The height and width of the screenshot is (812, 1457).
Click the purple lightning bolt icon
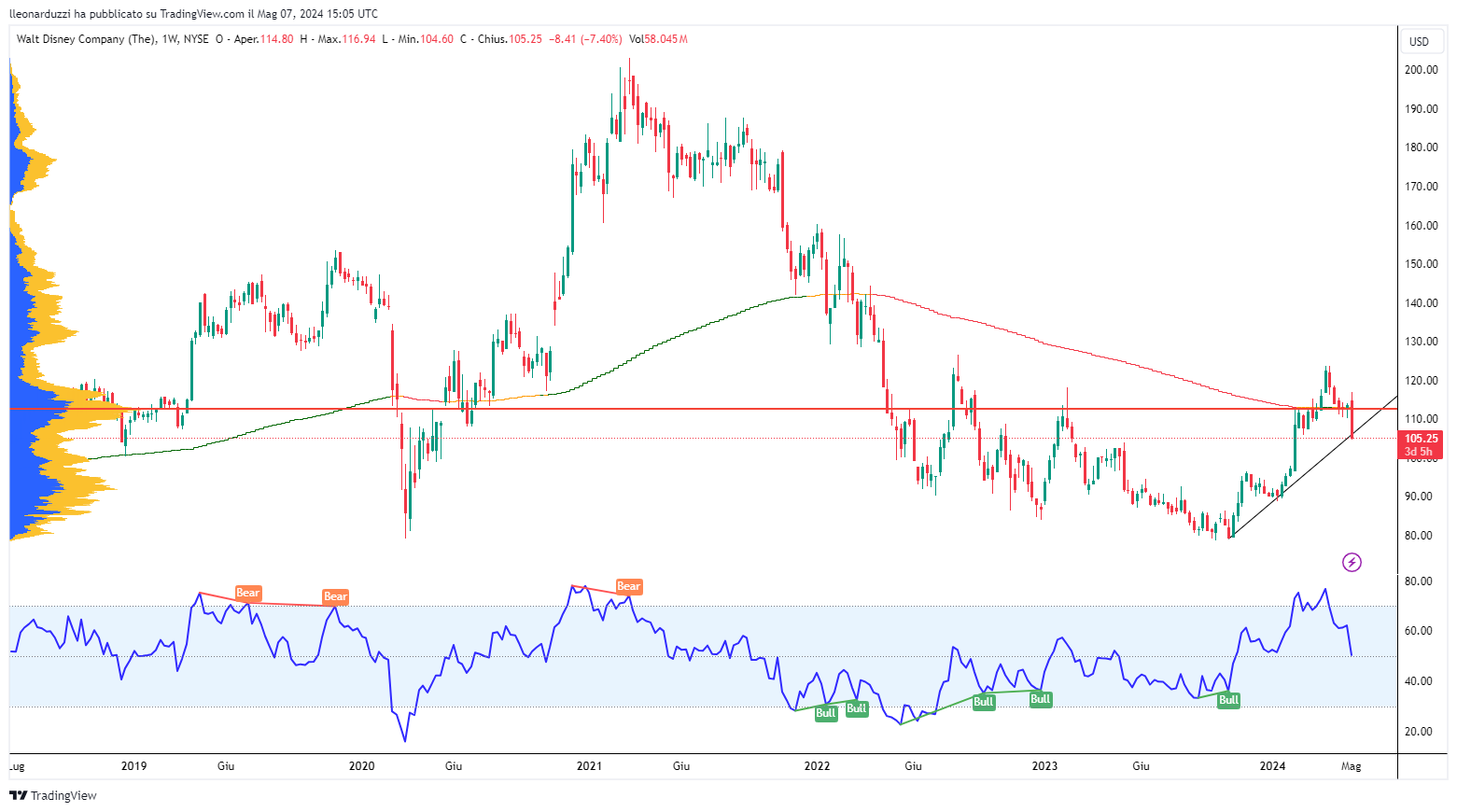point(1352,562)
